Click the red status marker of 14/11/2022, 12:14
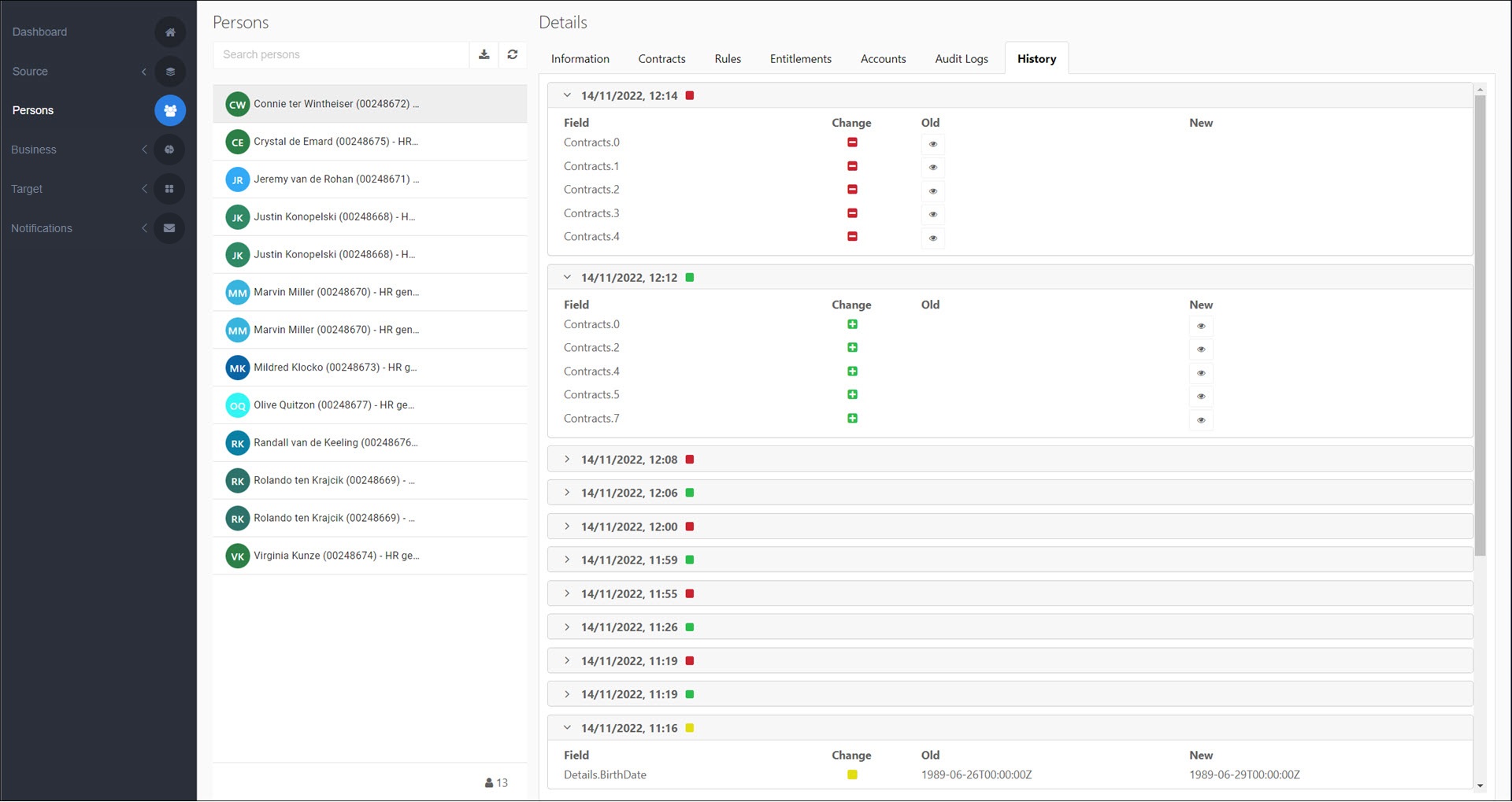This screenshot has width=1512, height=802. click(690, 96)
